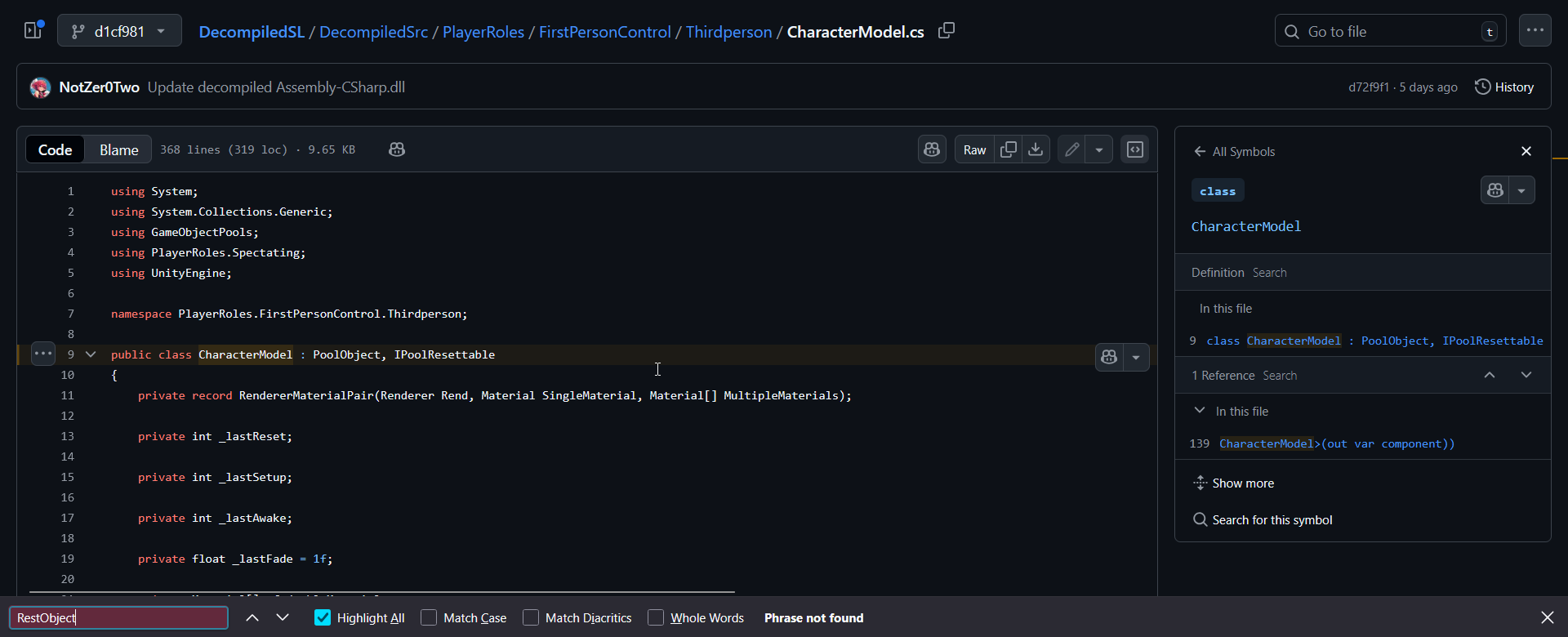Click 'RendererMaterialPair' in line 11

306,395
